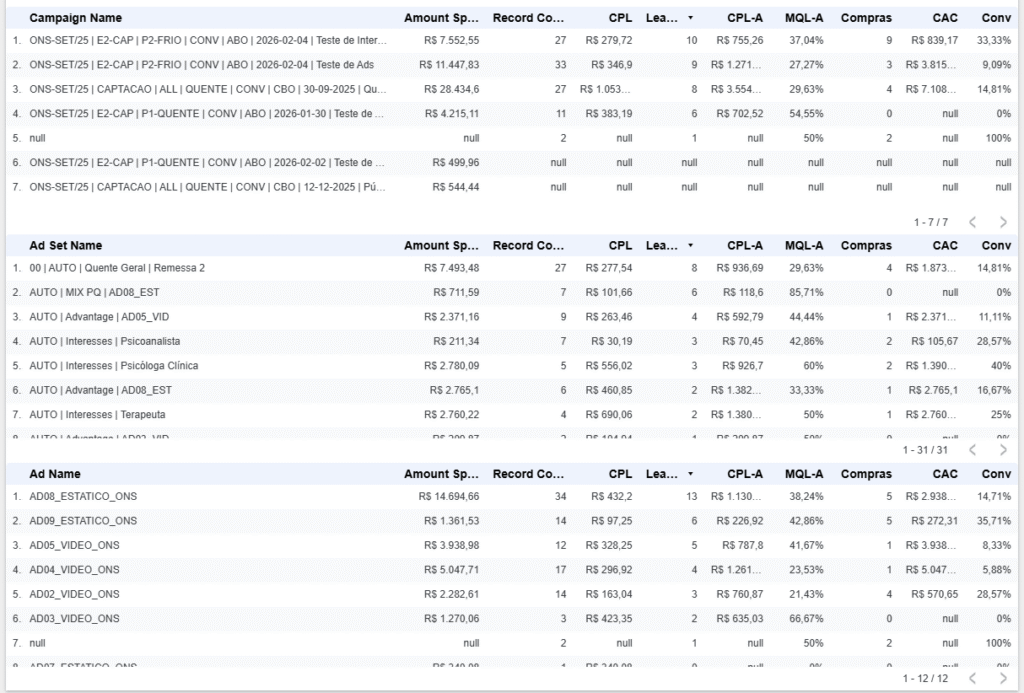Go back a page in Ad Name table
The width and height of the screenshot is (1024, 693).
coord(972,678)
